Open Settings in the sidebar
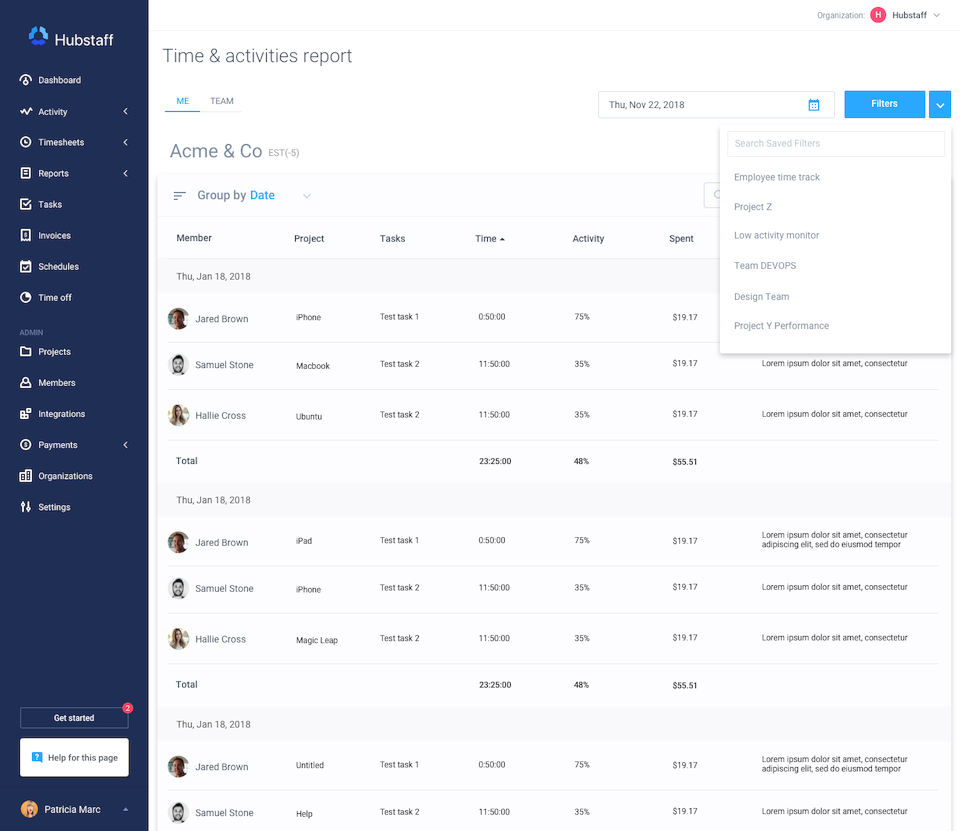 click(54, 507)
